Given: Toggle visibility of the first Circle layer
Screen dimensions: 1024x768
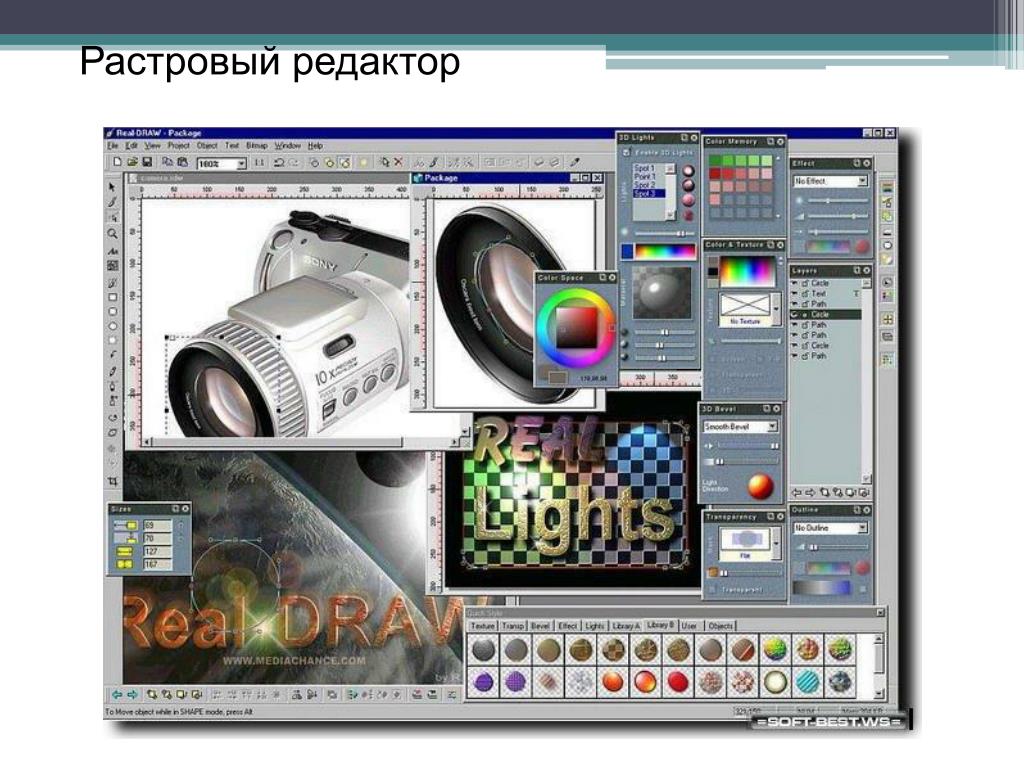Looking at the screenshot, I should (x=795, y=283).
